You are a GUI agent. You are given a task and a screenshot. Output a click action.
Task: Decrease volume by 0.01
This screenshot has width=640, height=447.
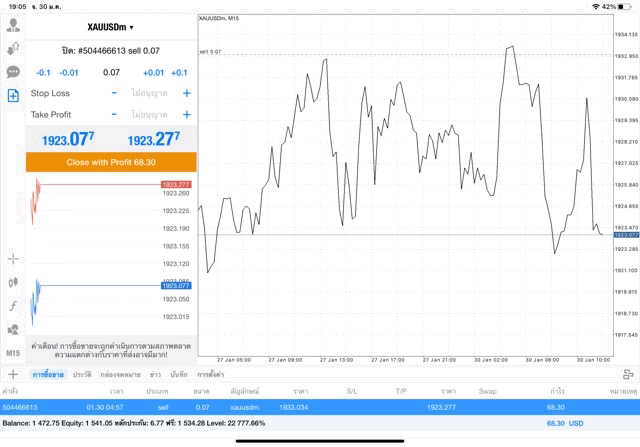click(69, 73)
